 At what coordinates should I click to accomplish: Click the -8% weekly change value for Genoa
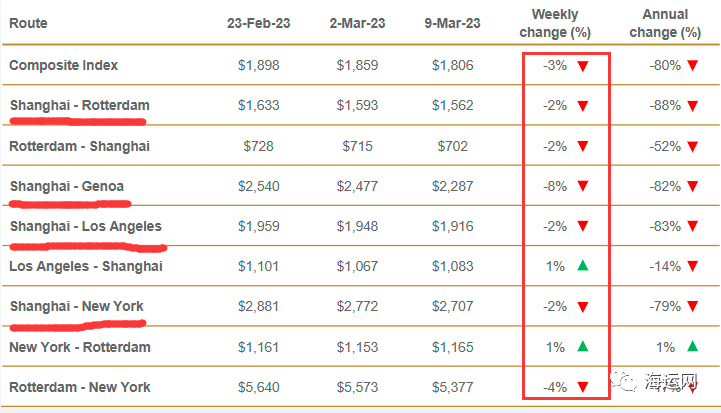[556, 186]
